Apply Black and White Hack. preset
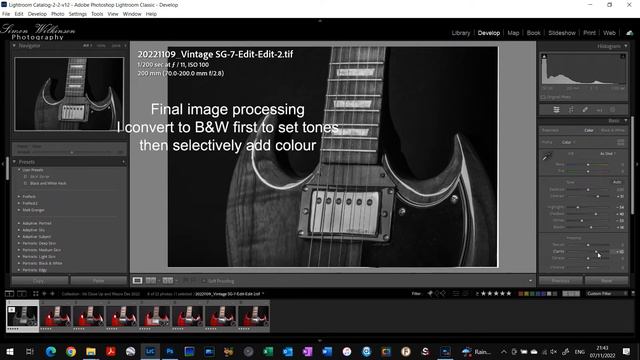Screen dimensions: 640x360 tap(48, 183)
